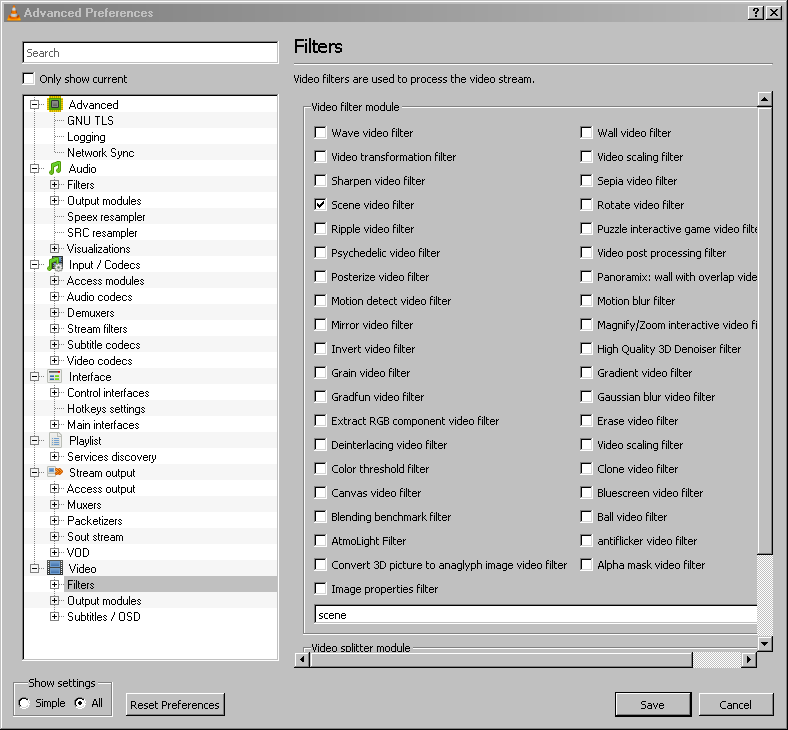Check AtmoLight Filter box
Viewport: 788px width, 730px height.
pyautogui.click(x=320, y=541)
